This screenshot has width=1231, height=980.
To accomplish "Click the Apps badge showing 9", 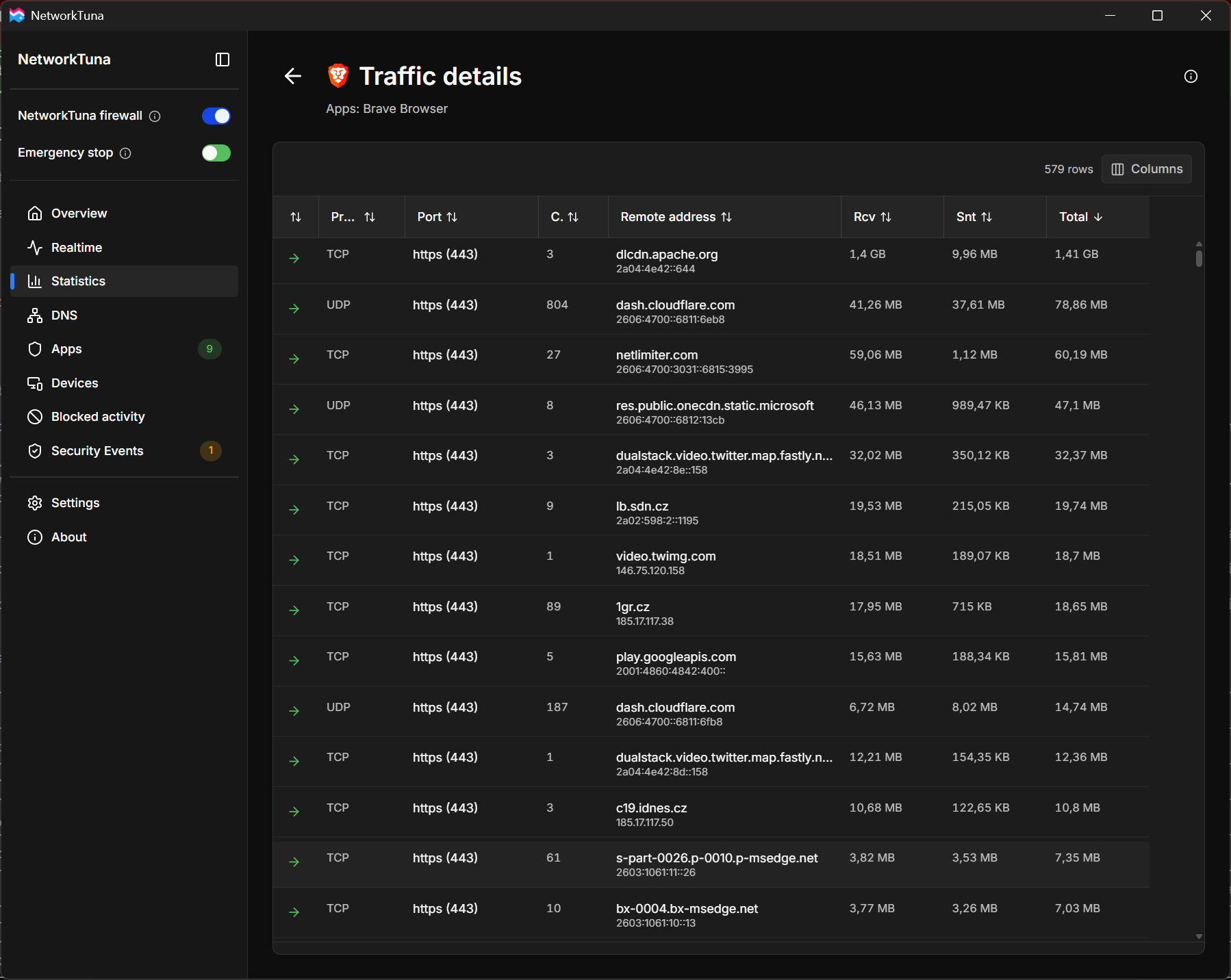I will (x=210, y=349).
